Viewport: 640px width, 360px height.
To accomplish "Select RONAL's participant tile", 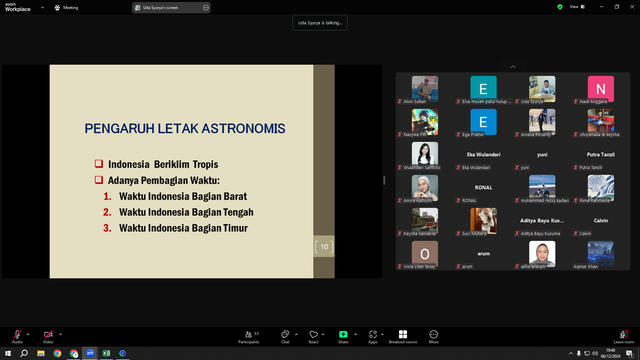I will click(483, 189).
